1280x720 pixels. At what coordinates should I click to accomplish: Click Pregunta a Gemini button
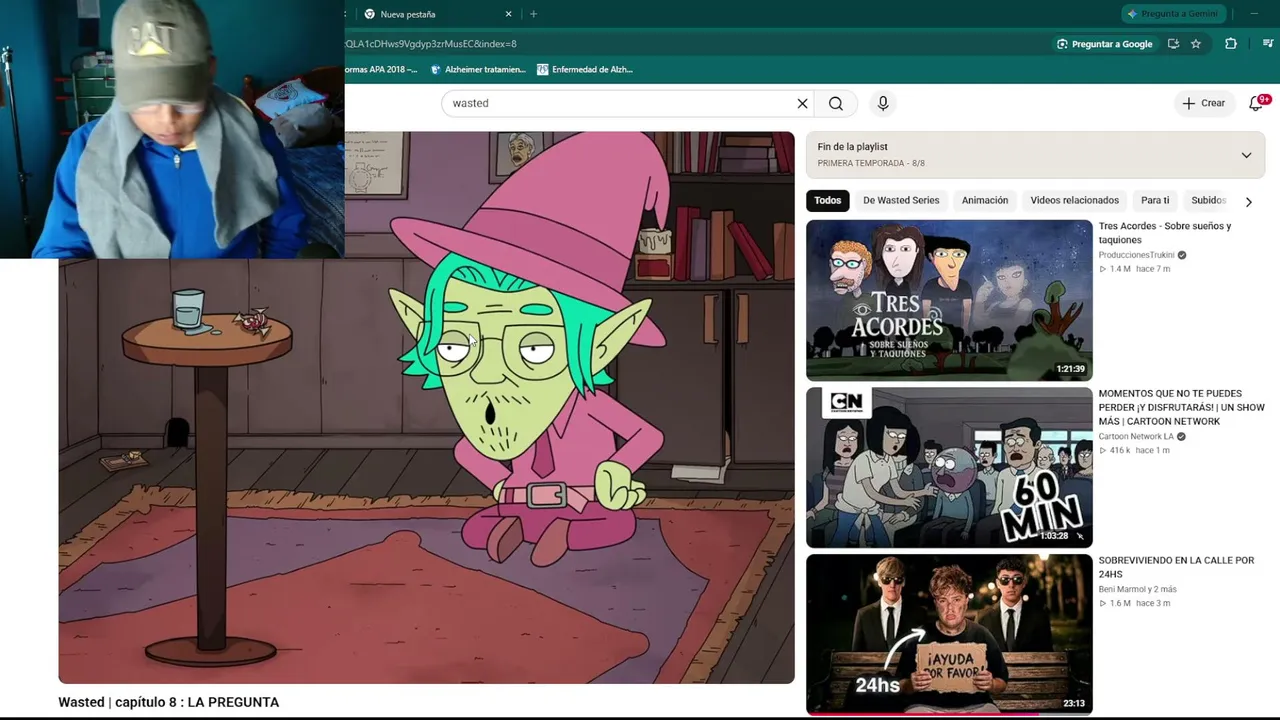(x=1173, y=14)
